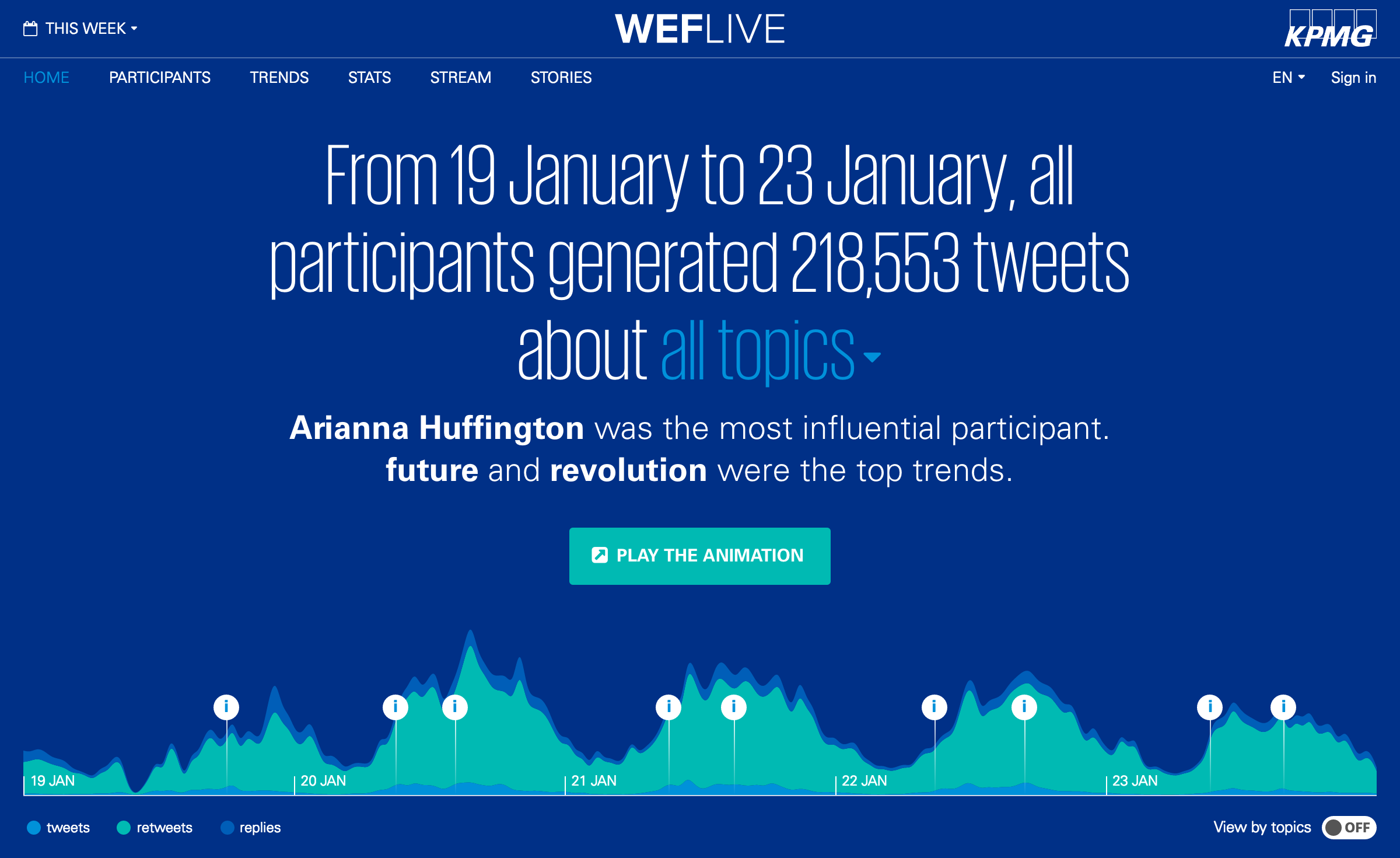The width and height of the screenshot is (1400, 858).
Task: Toggle the retweets legend series
Action: tap(155, 828)
